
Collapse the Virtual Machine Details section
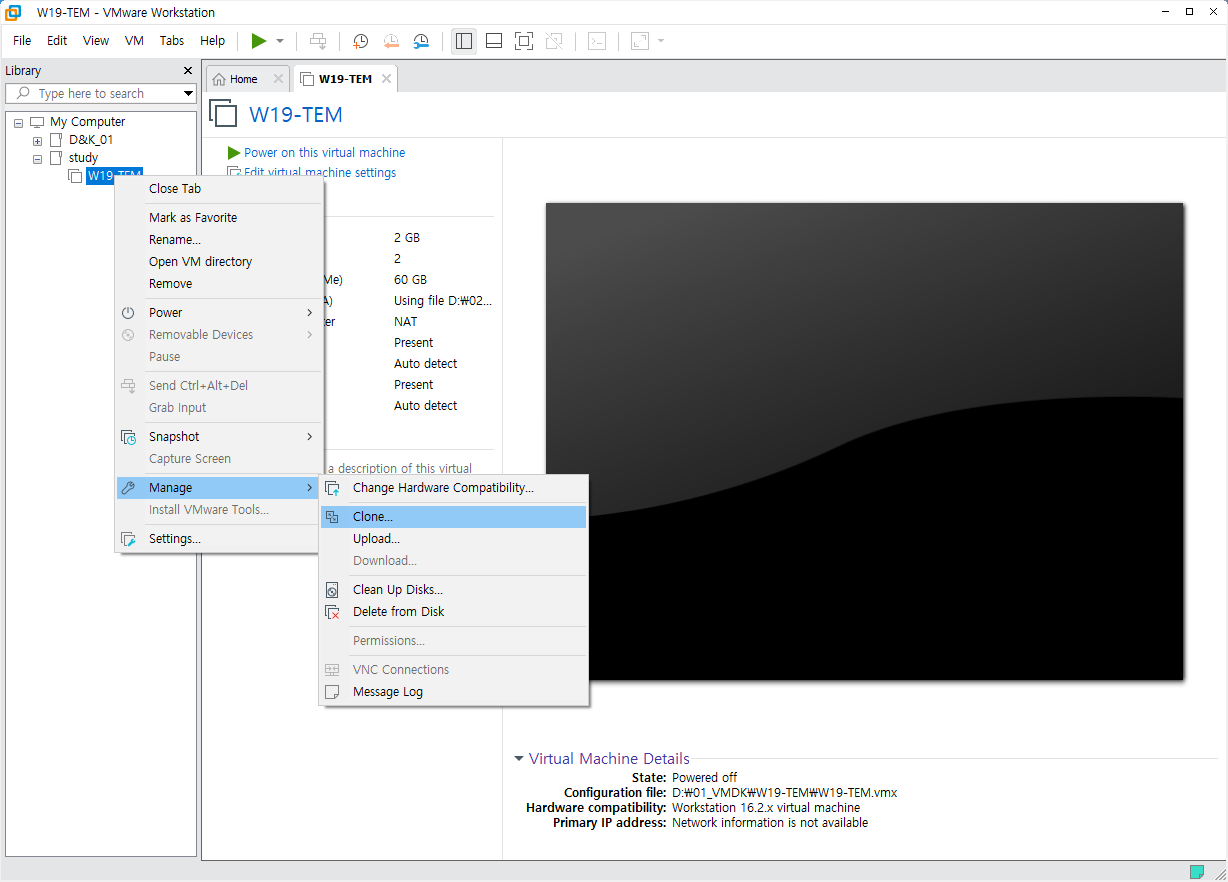pyautogui.click(x=519, y=759)
